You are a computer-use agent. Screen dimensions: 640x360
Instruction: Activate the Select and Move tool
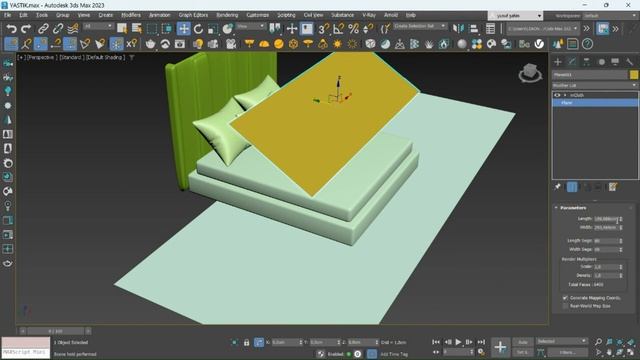[184, 29]
